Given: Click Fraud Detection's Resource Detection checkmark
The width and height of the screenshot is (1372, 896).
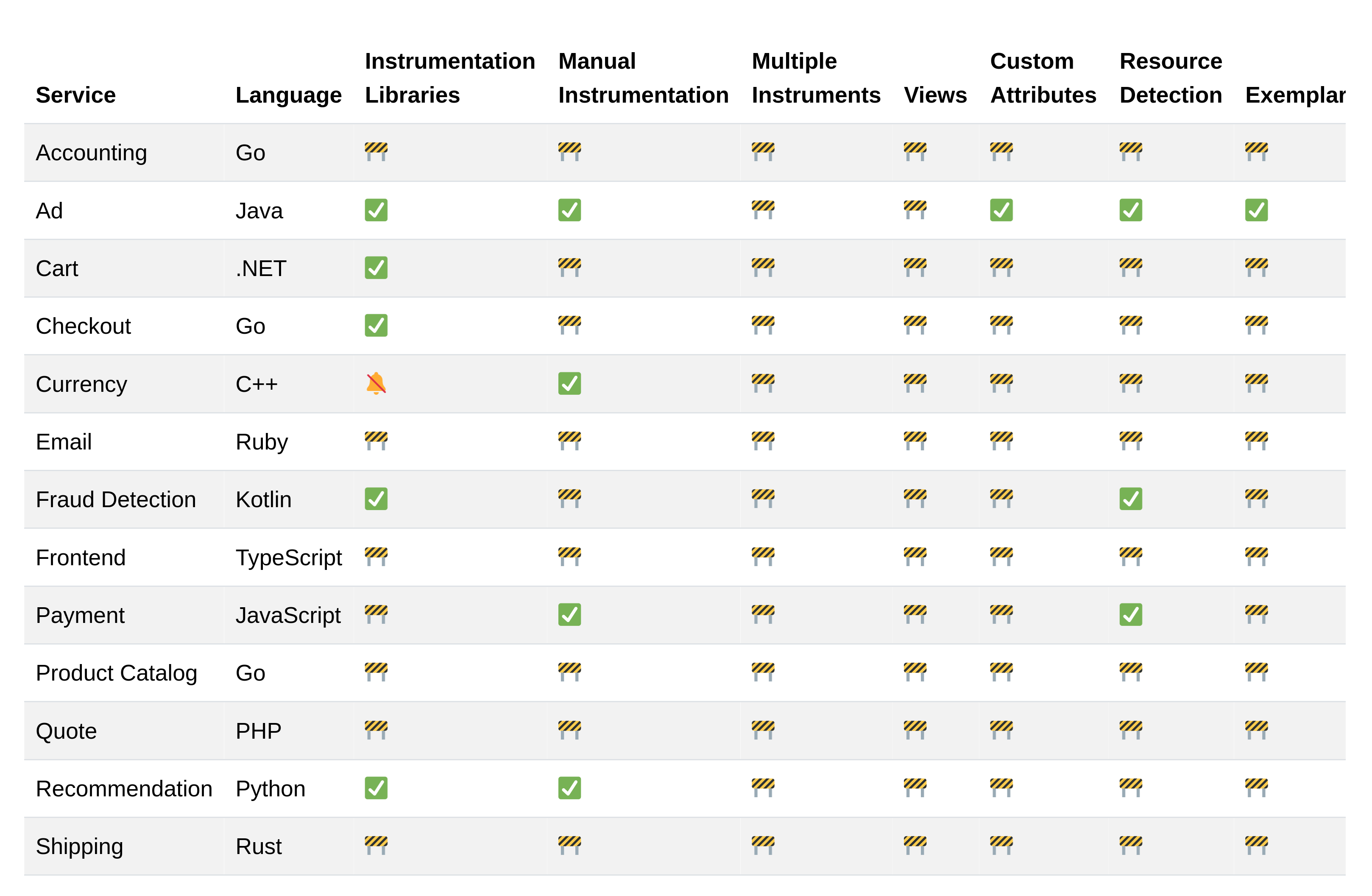Looking at the screenshot, I should click(x=1130, y=499).
